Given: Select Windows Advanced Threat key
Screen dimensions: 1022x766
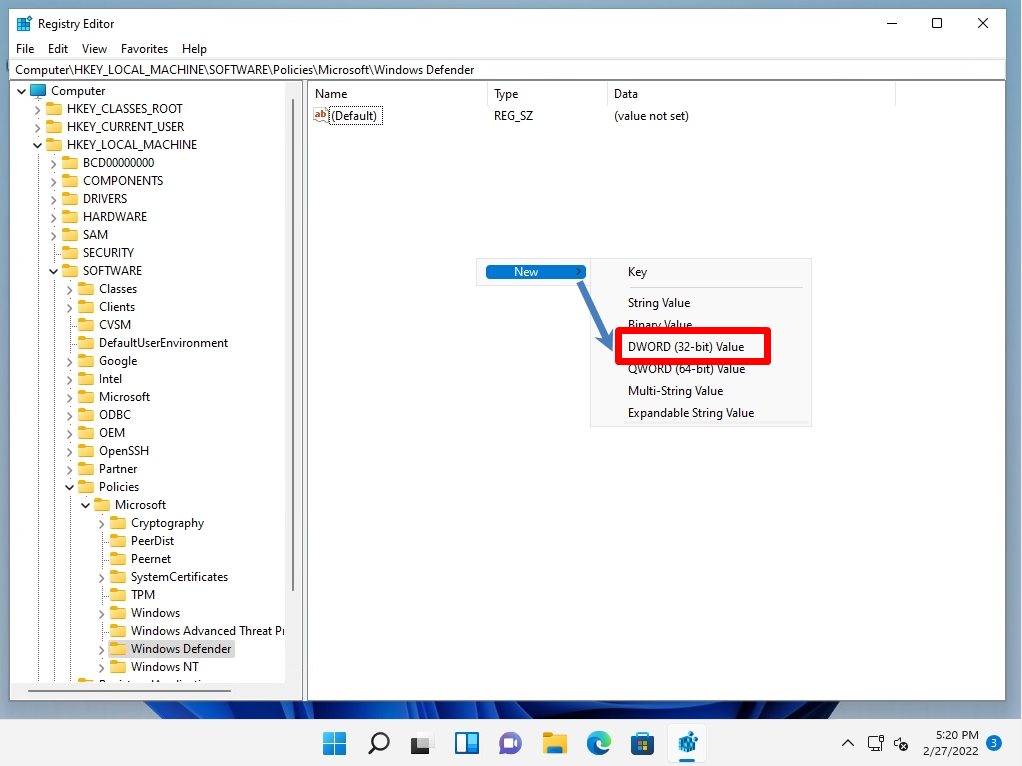Looking at the screenshot, I should point(207,631).
